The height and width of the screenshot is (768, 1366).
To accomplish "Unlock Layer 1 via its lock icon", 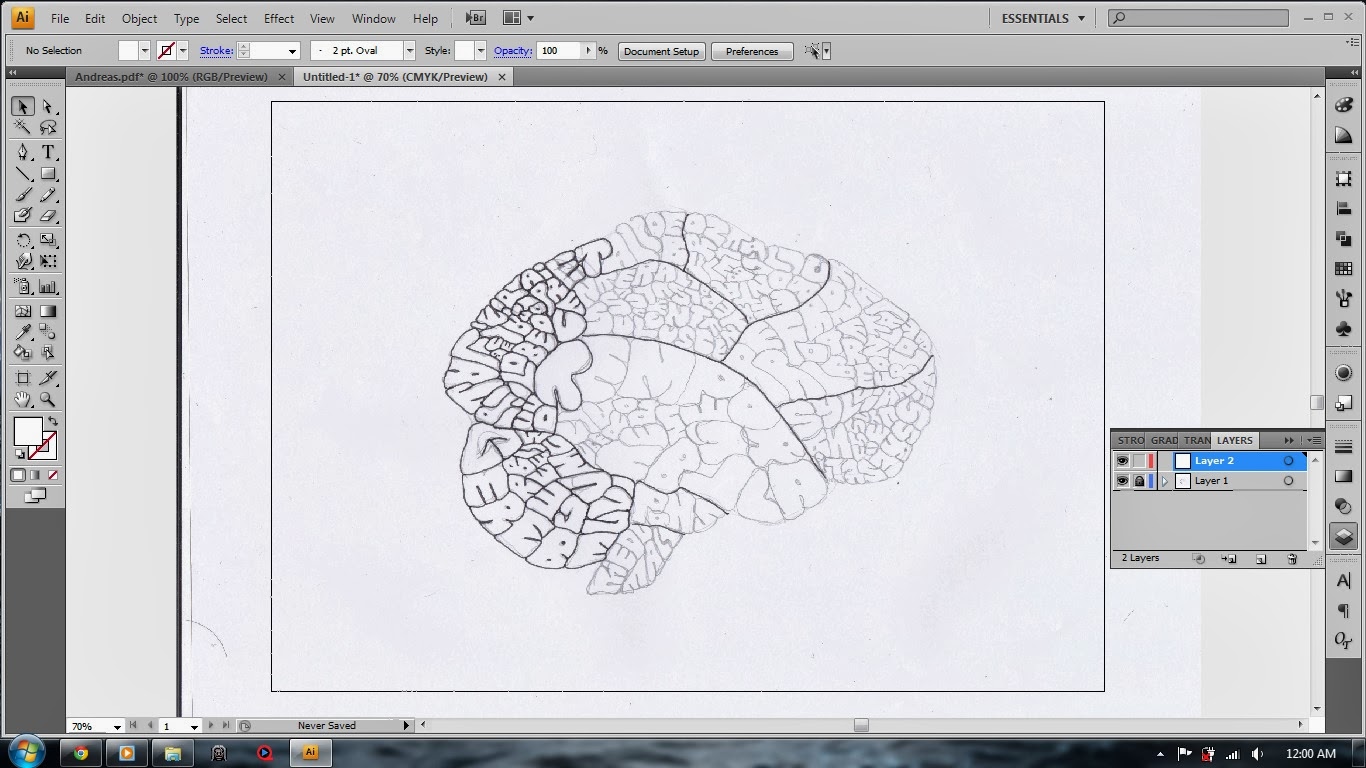I will tap(1139, 481).
